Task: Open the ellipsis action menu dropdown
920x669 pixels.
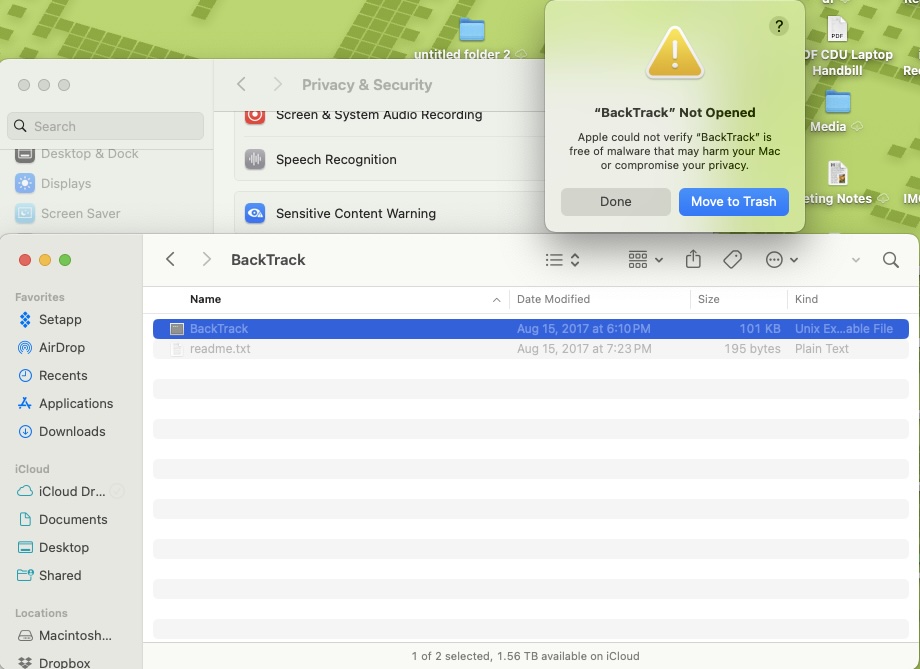Action: [781, 260]
